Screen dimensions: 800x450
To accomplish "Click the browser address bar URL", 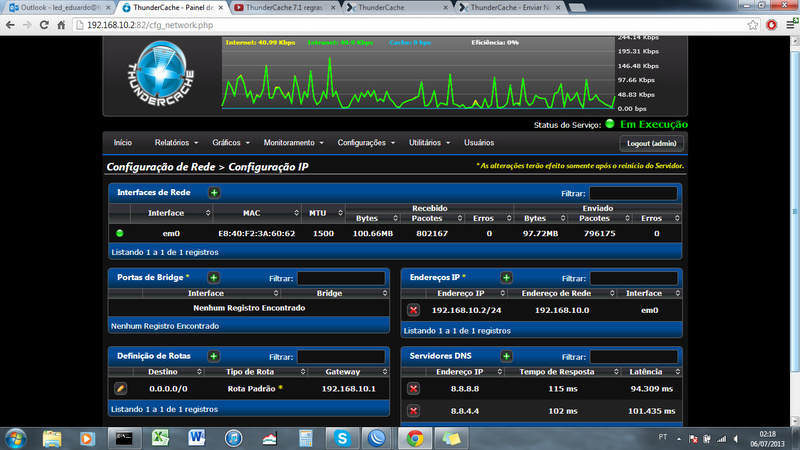I will pyautogui.click(x=150, y=25).
